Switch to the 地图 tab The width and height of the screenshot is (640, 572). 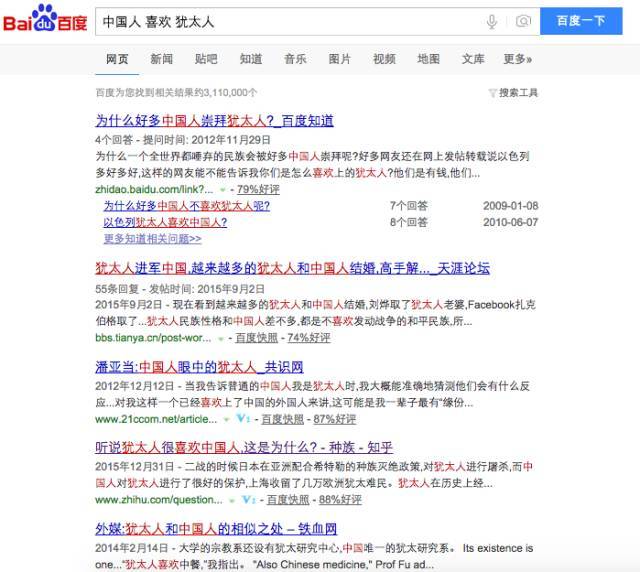[429, 59]
